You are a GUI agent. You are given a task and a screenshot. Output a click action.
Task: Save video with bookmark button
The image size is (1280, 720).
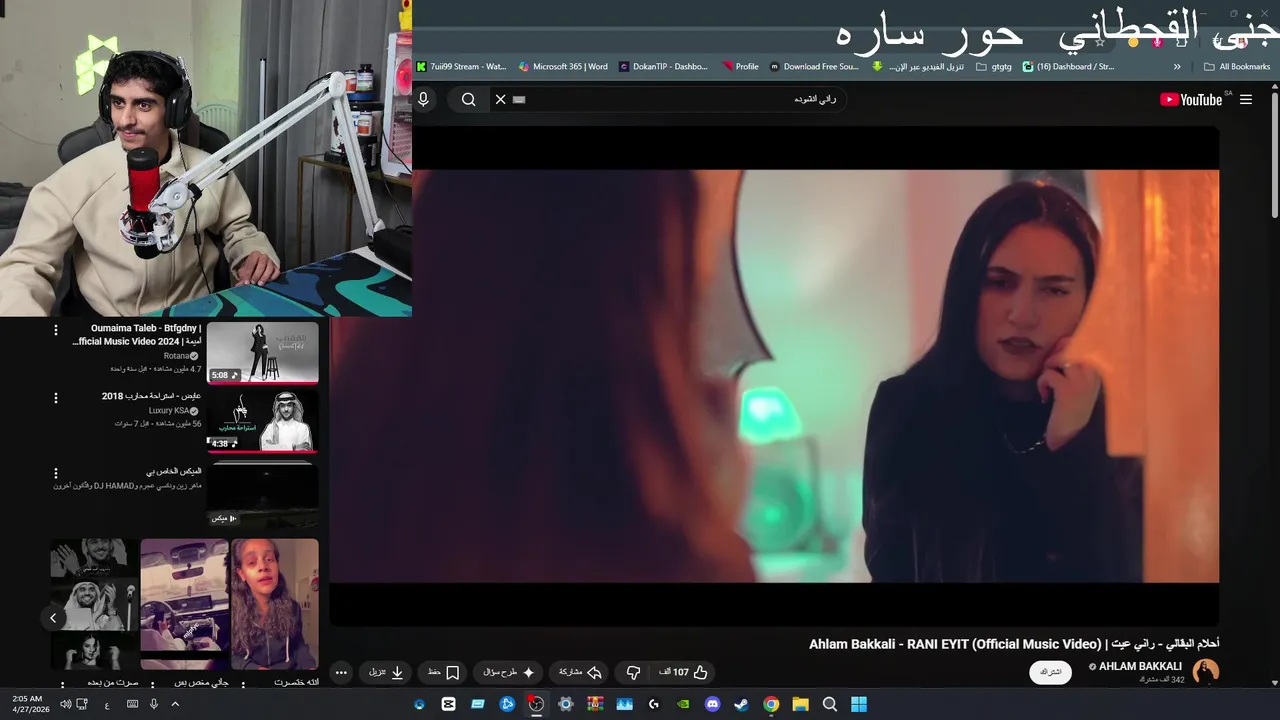tap(443, 672)
